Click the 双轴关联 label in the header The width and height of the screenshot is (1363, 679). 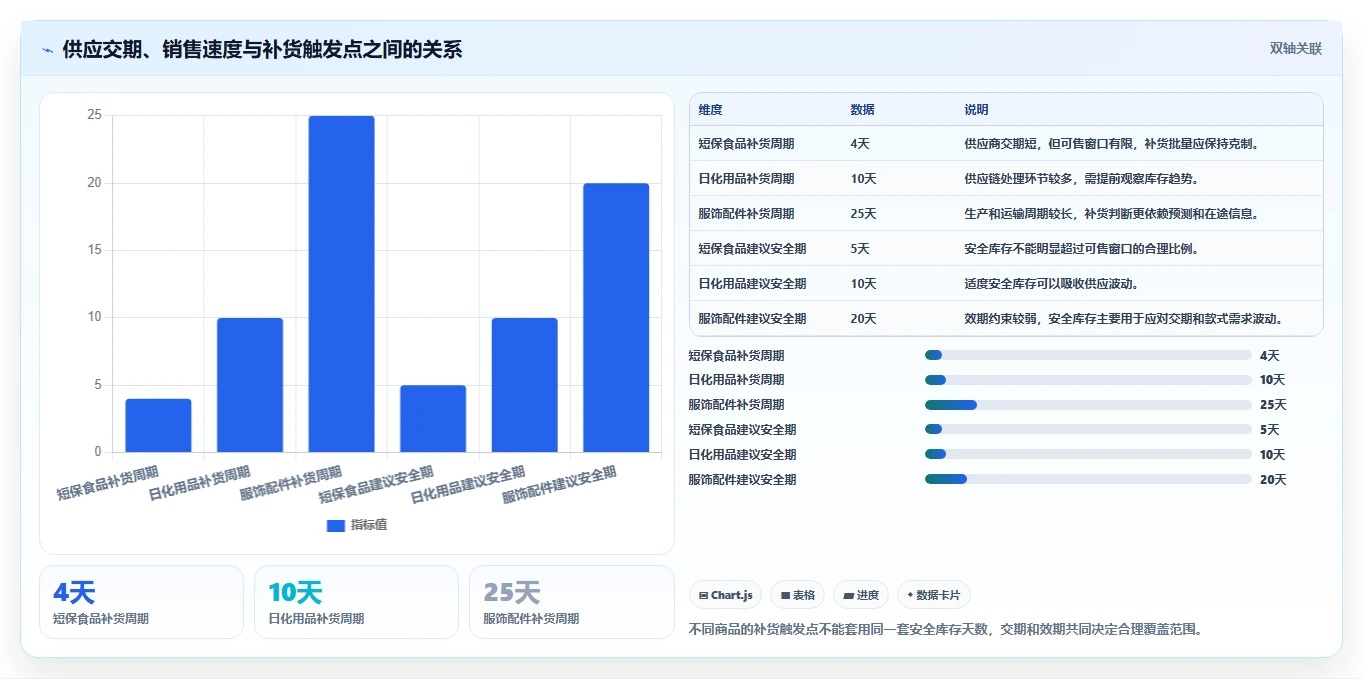point(1296,48)
